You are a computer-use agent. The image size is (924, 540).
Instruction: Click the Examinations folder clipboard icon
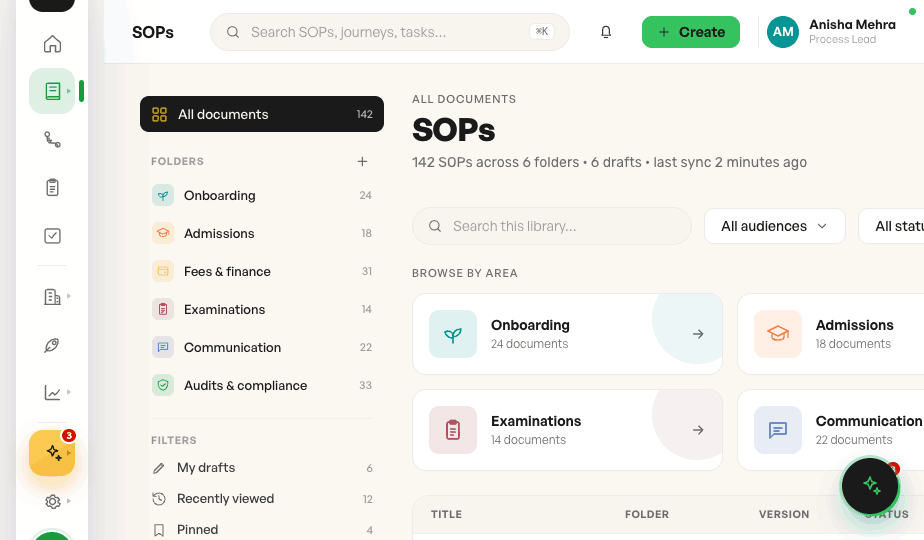click(x=163, y=309)
